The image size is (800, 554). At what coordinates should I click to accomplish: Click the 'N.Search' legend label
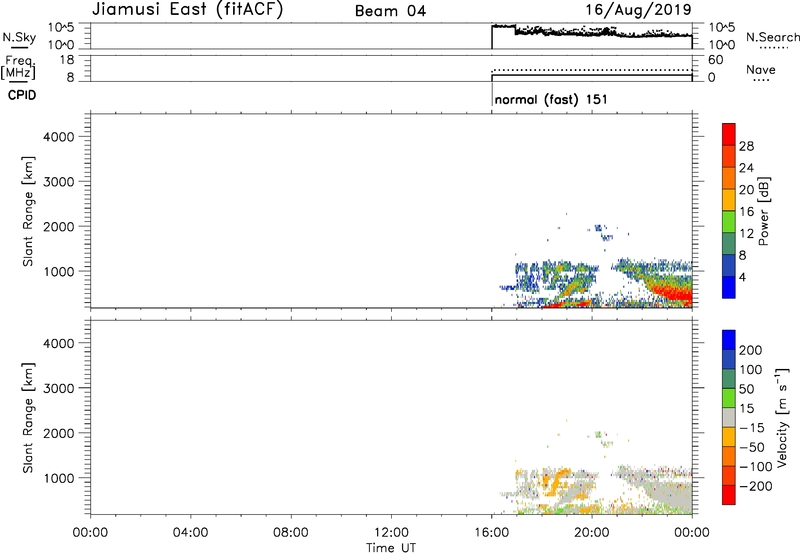pos(772,37)
